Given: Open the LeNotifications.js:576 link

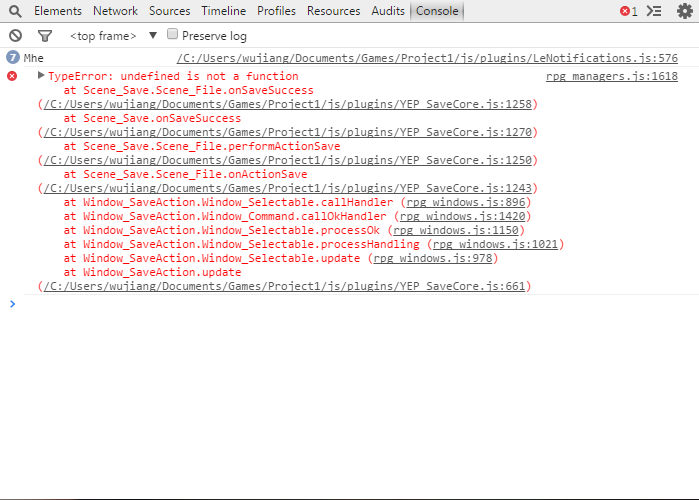Looking at the screenshot, I should [427, 58].
